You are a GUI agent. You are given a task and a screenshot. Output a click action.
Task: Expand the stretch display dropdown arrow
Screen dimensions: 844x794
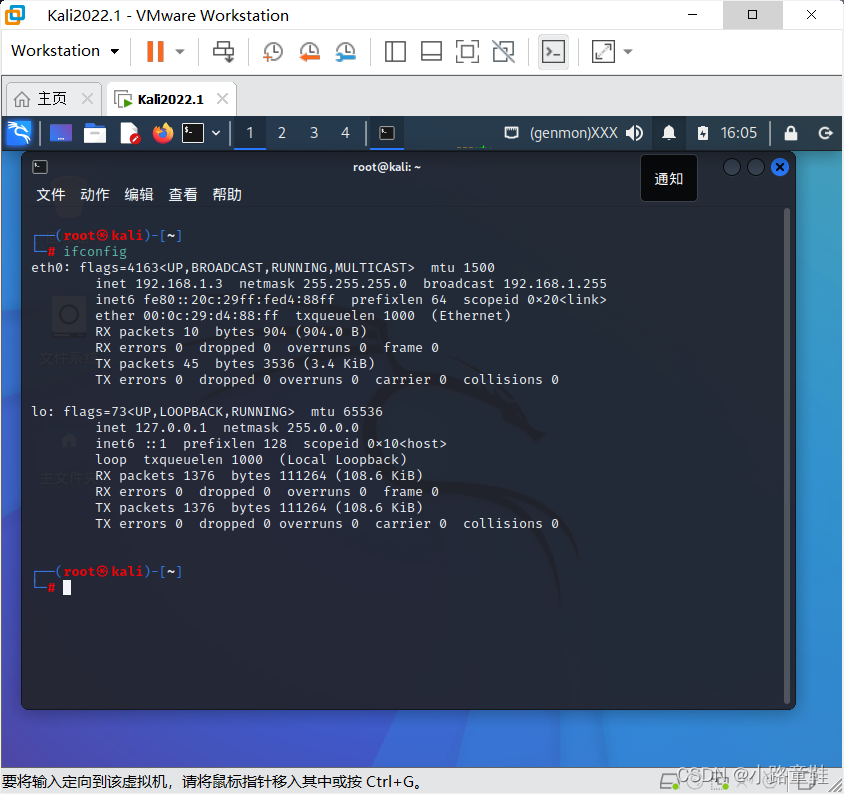pyautogui.click(x=628, y=52)
